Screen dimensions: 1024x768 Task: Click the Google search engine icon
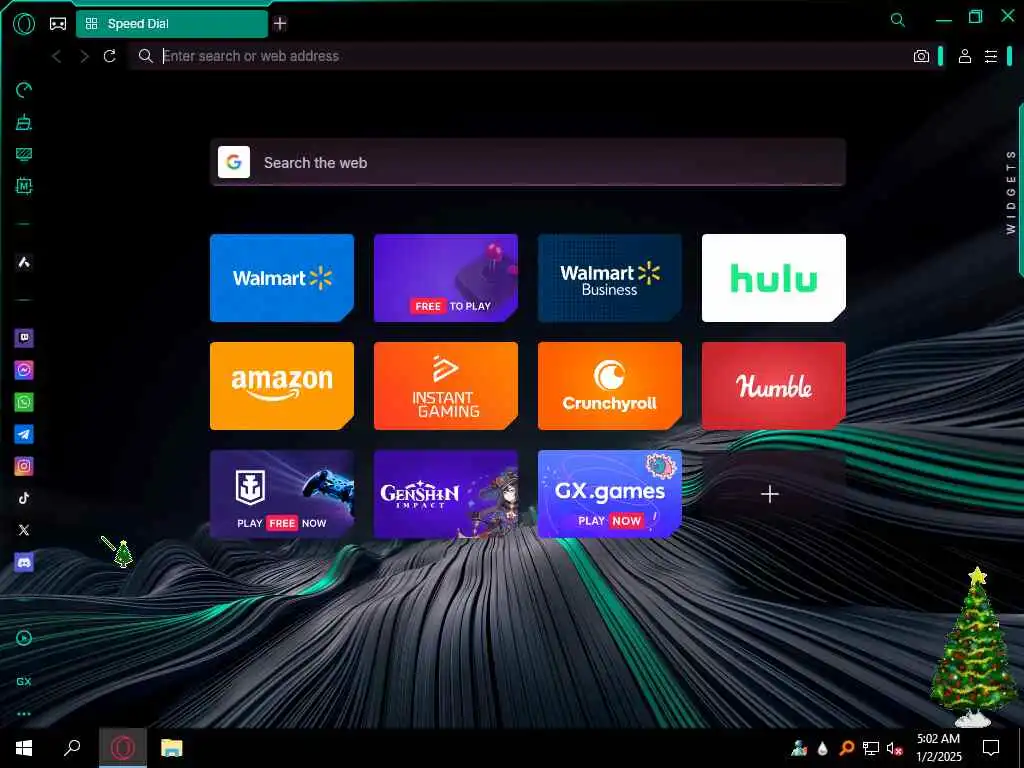point(234,162)
